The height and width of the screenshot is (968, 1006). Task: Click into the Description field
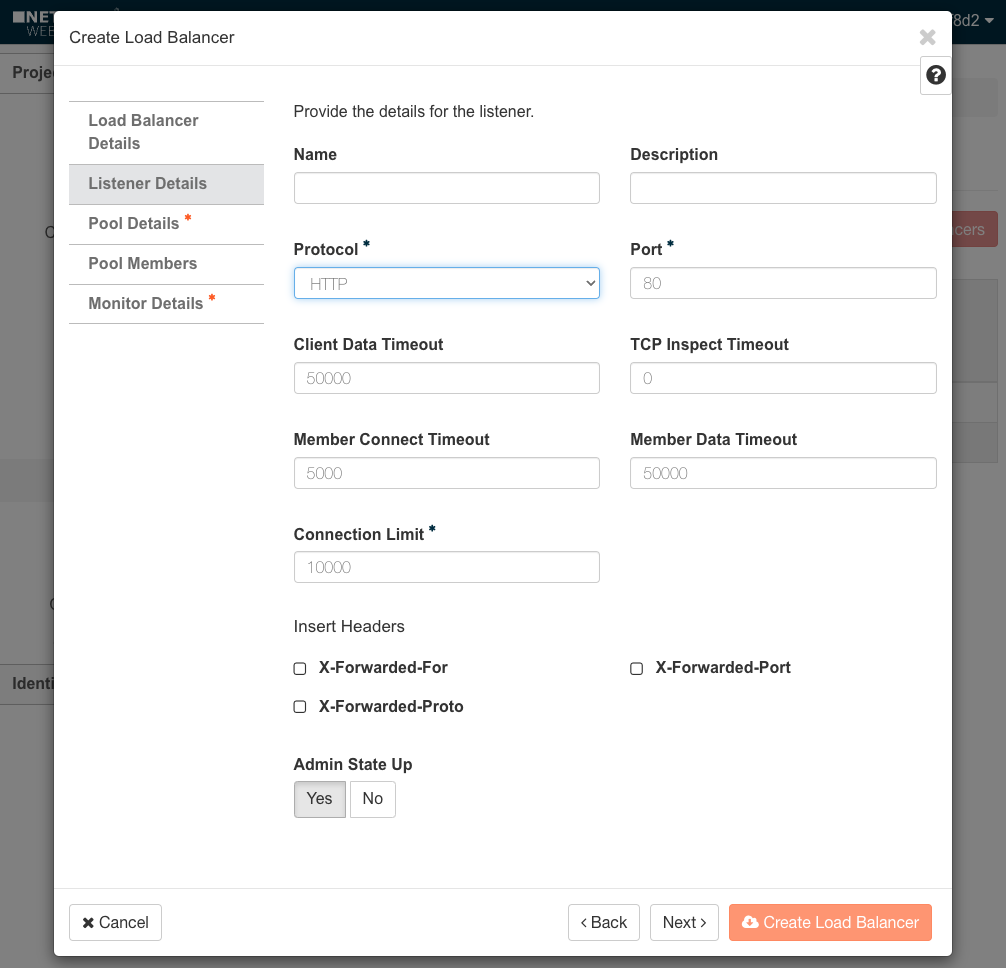pos(783,188)
